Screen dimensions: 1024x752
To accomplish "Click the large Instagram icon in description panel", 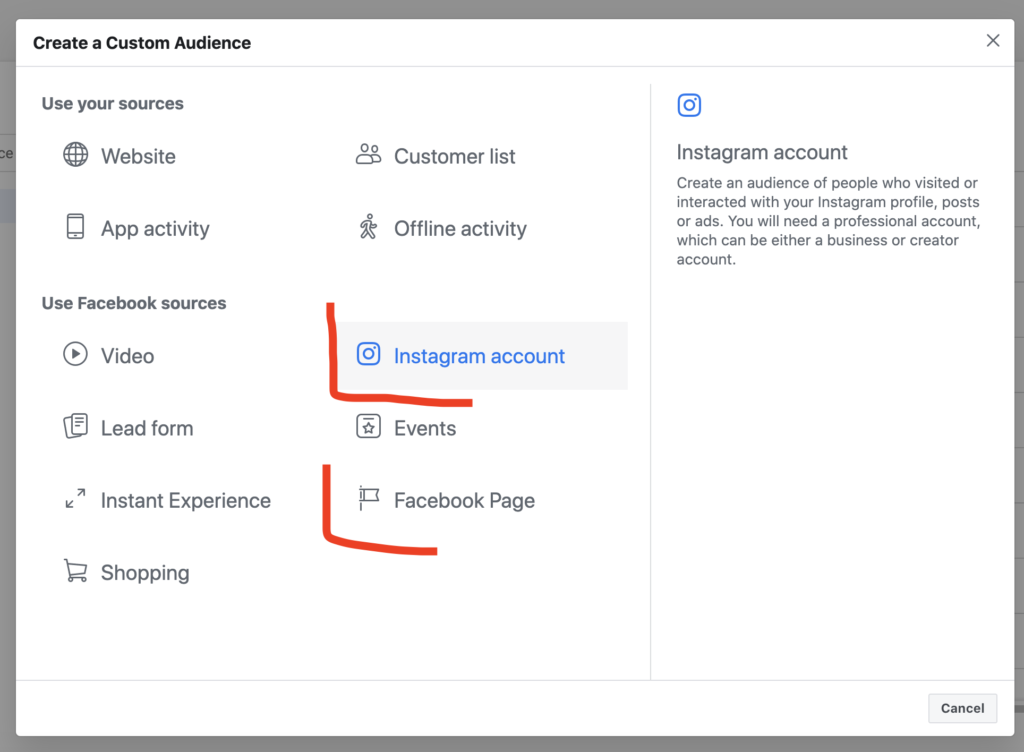I will 689,105.
